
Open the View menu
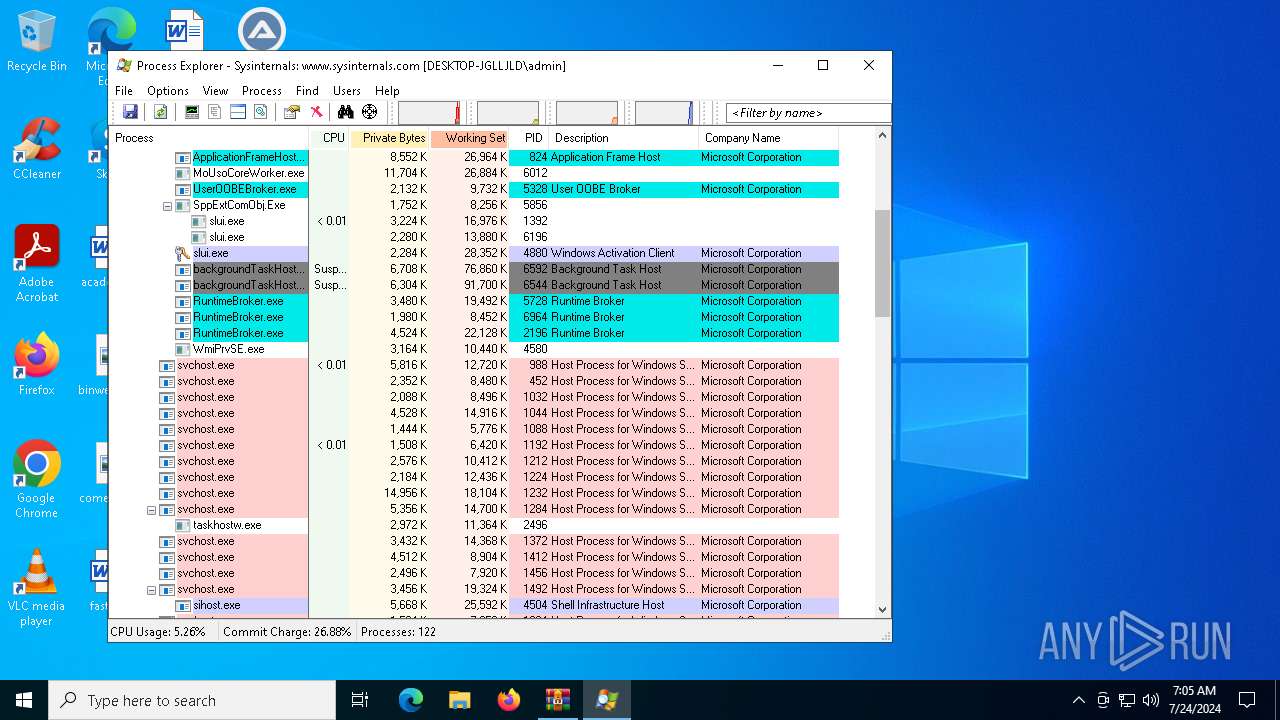pyautogui.click(x=215, y=90)
